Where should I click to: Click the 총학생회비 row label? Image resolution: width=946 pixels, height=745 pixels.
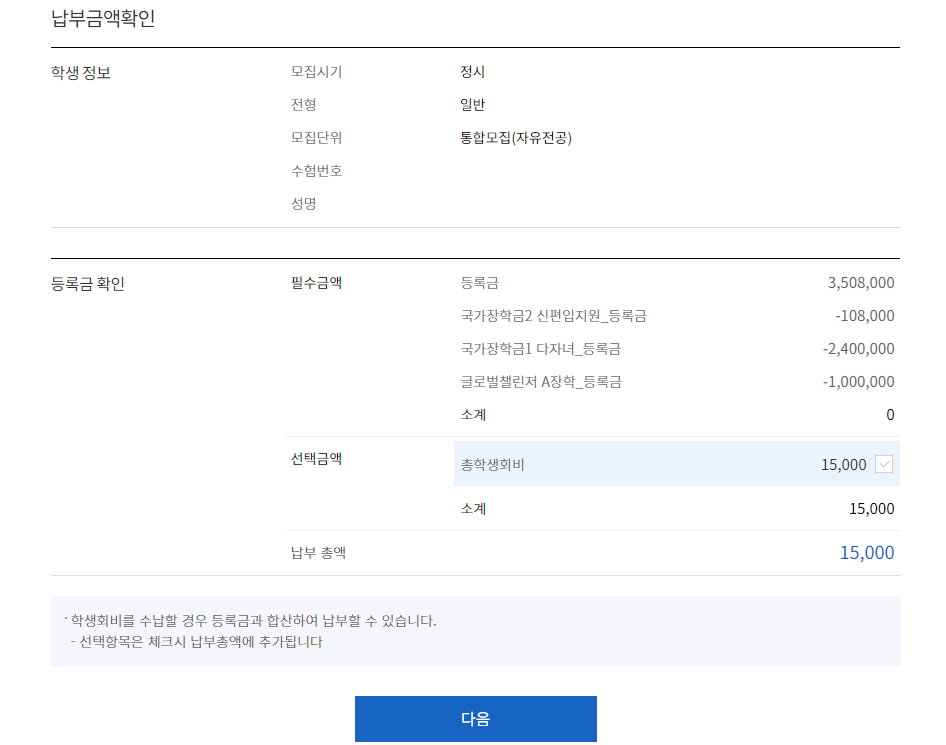tap(492, 465)
